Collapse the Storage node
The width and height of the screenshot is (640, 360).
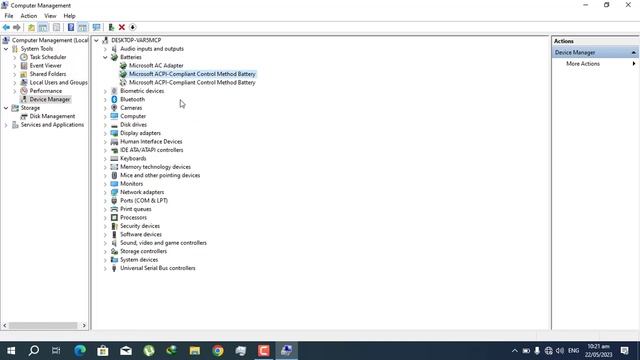coord(6,108)
